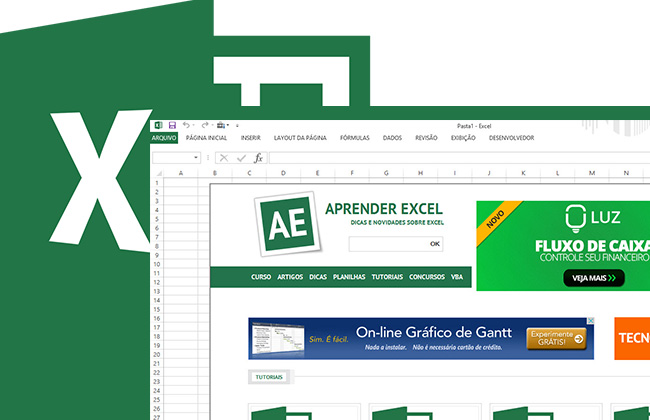Cancel formula entry with the X icon

point(224,158)
